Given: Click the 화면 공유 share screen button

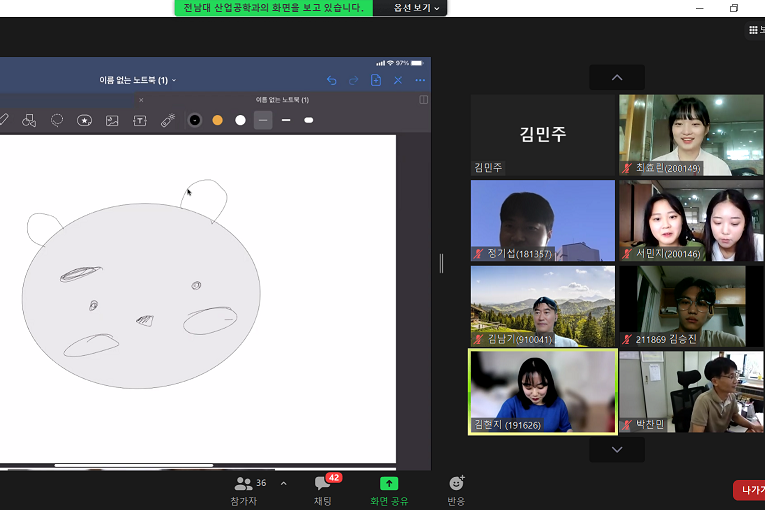Looking at the screenshot, I should (x=389, y=487).
